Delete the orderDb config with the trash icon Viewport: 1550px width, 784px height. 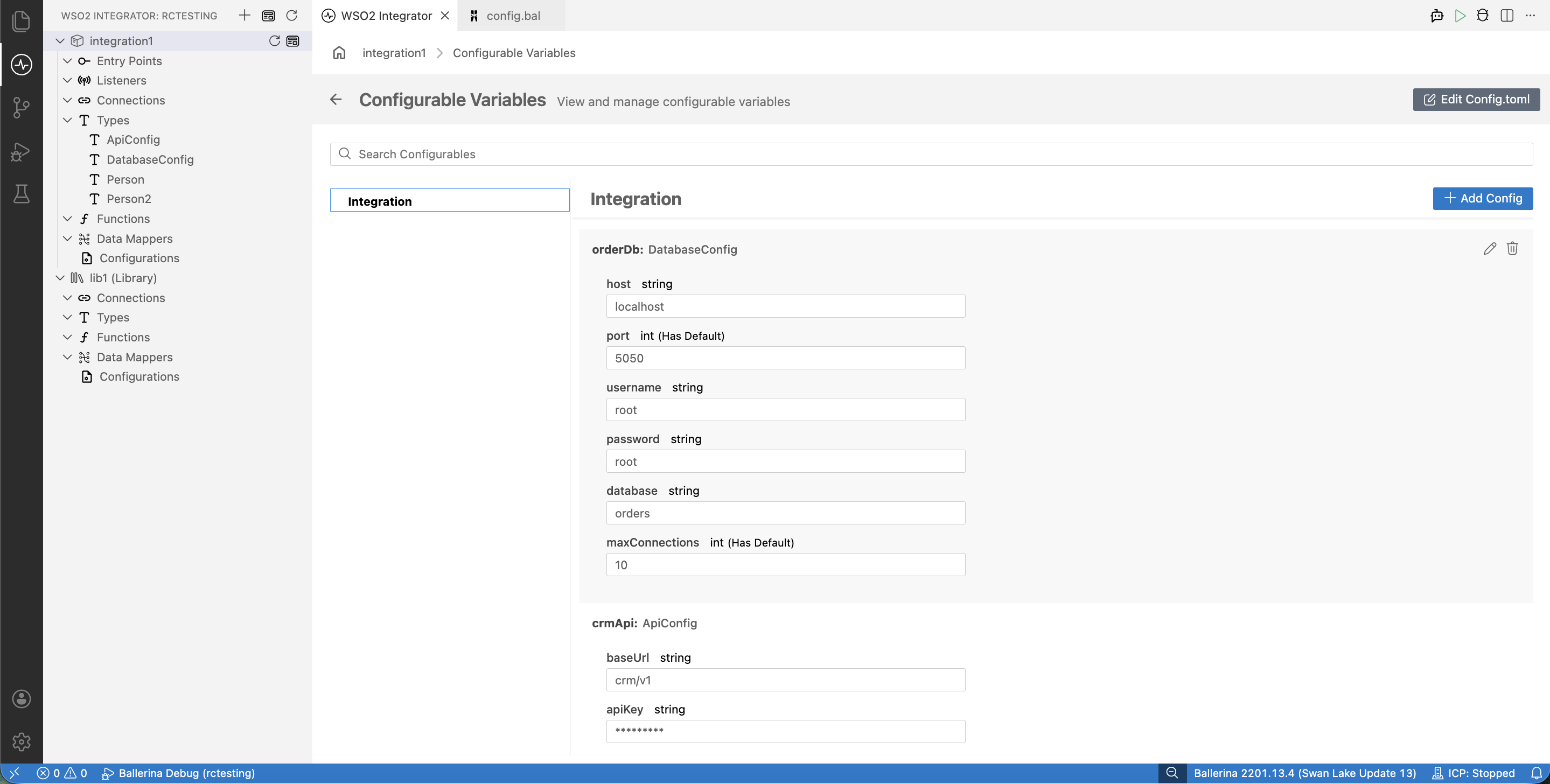[1513, 248]
